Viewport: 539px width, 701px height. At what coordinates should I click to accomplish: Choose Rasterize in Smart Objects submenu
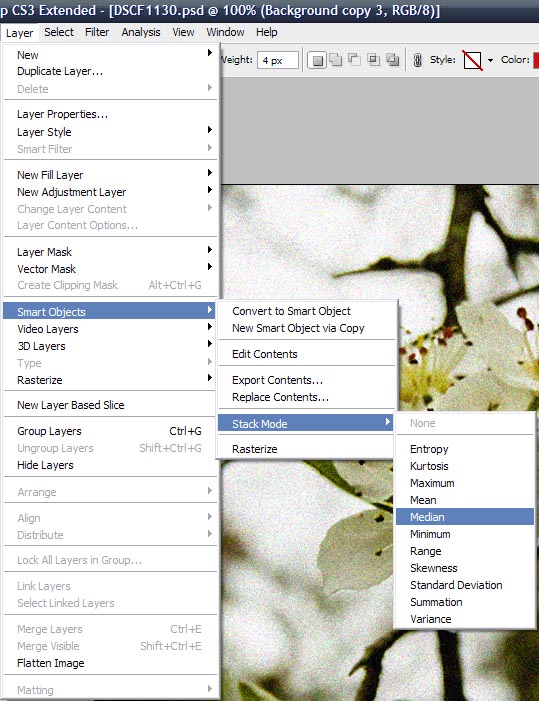[x=307, y=449]
